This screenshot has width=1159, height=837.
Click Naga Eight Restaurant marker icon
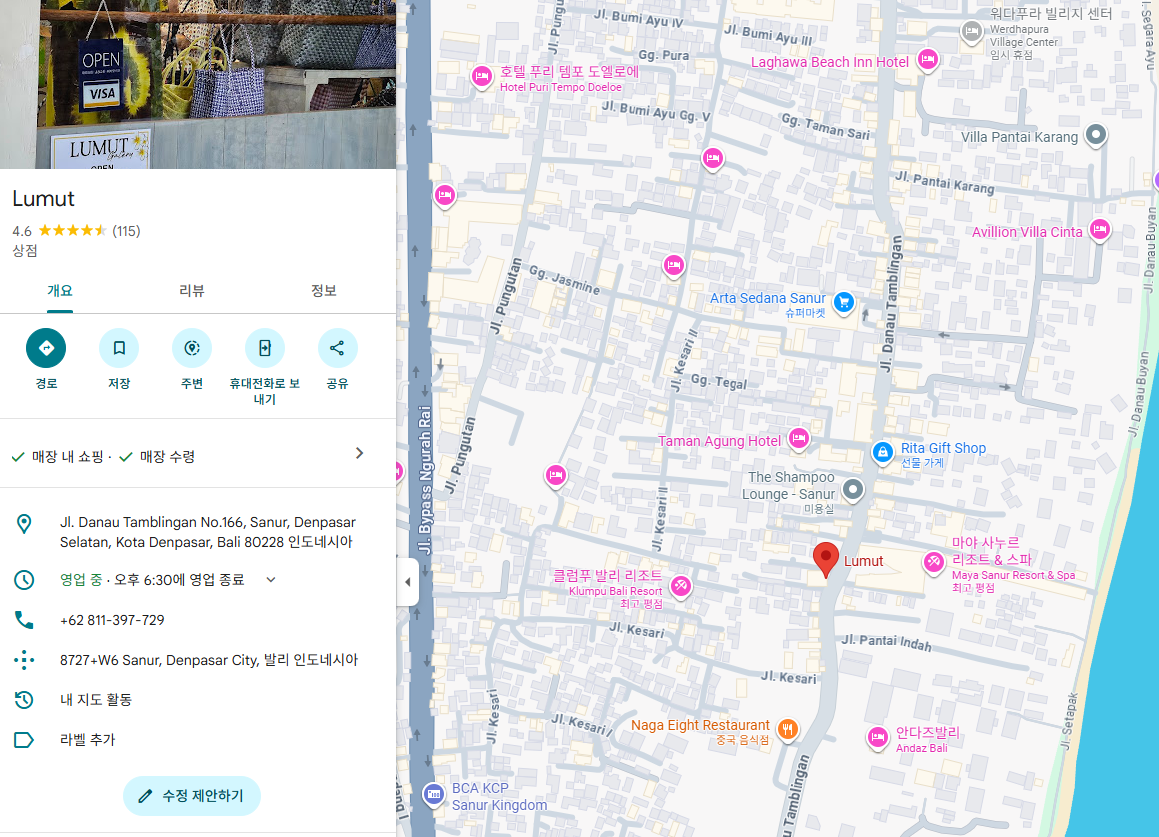[x=788, y=729]
